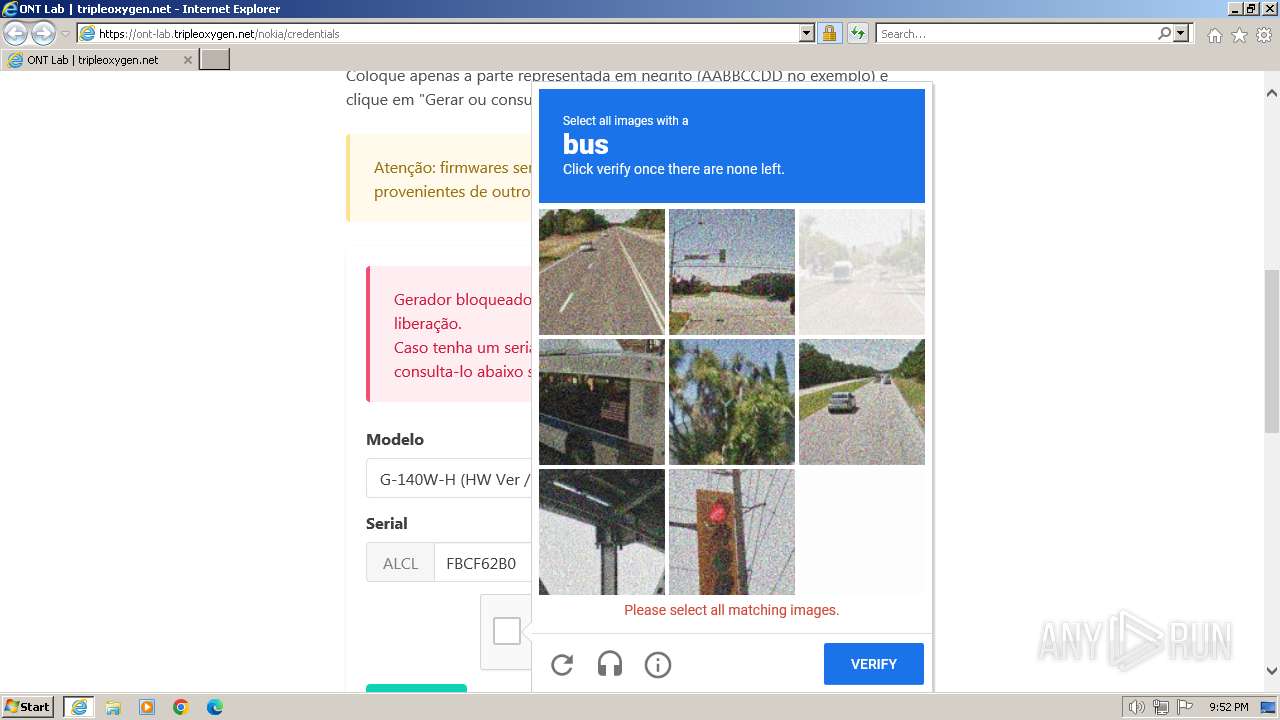This screenshot has height=720, width=1280.
Task: Close the ONT Lab tab
Action: 188,60
